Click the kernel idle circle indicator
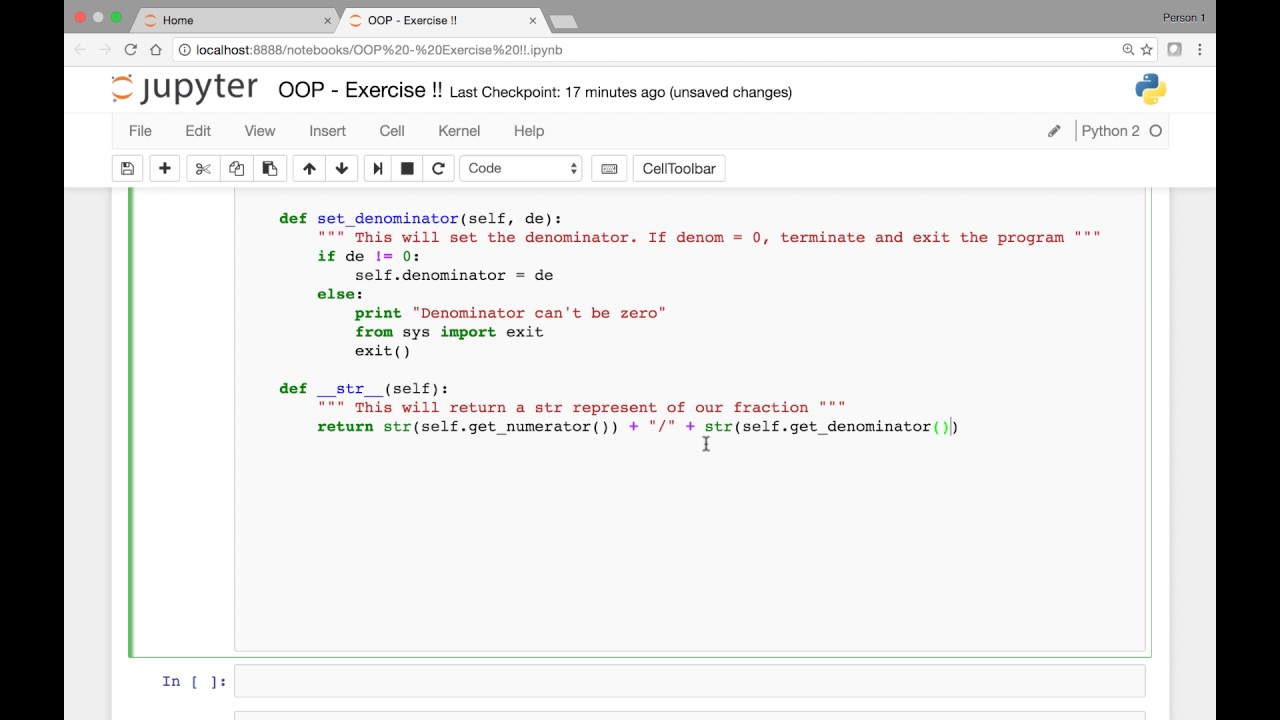Screen dimensions: 1280x720 click(x=1156, y=131)
